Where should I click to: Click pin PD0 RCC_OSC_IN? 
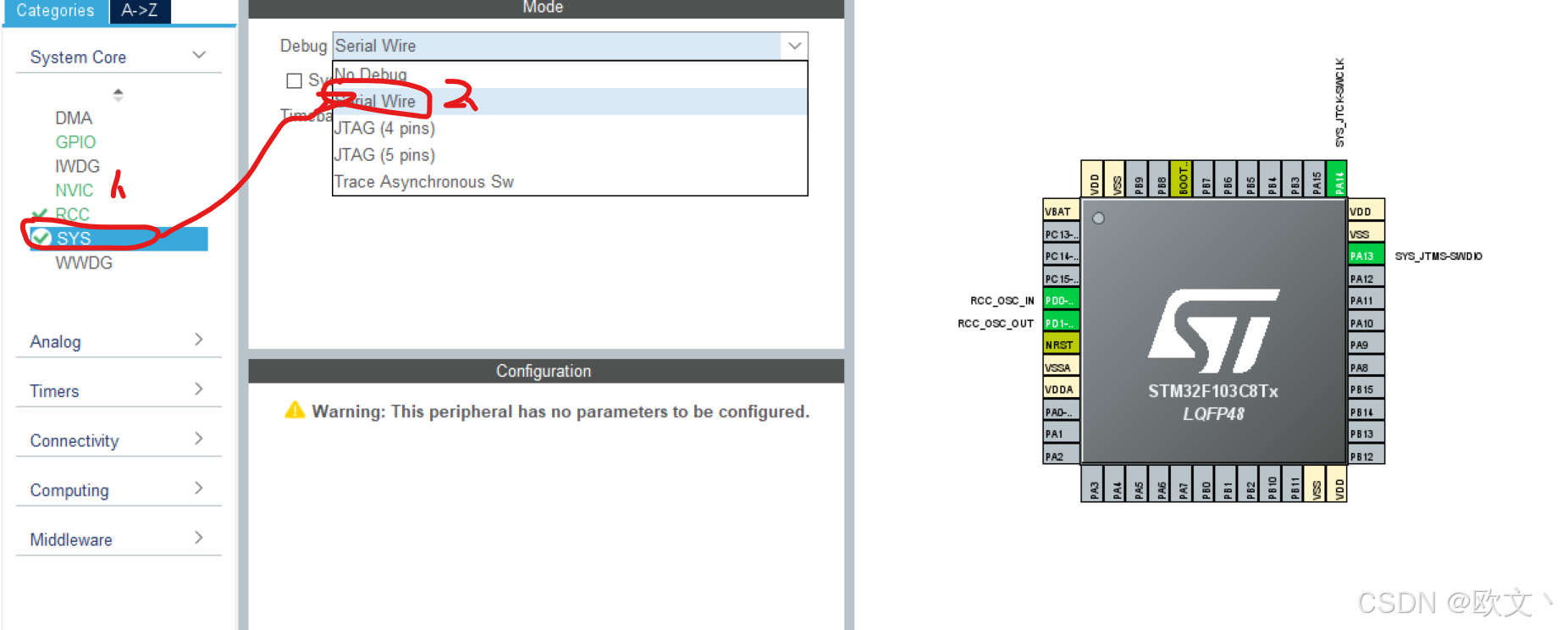coord(1061,301)
